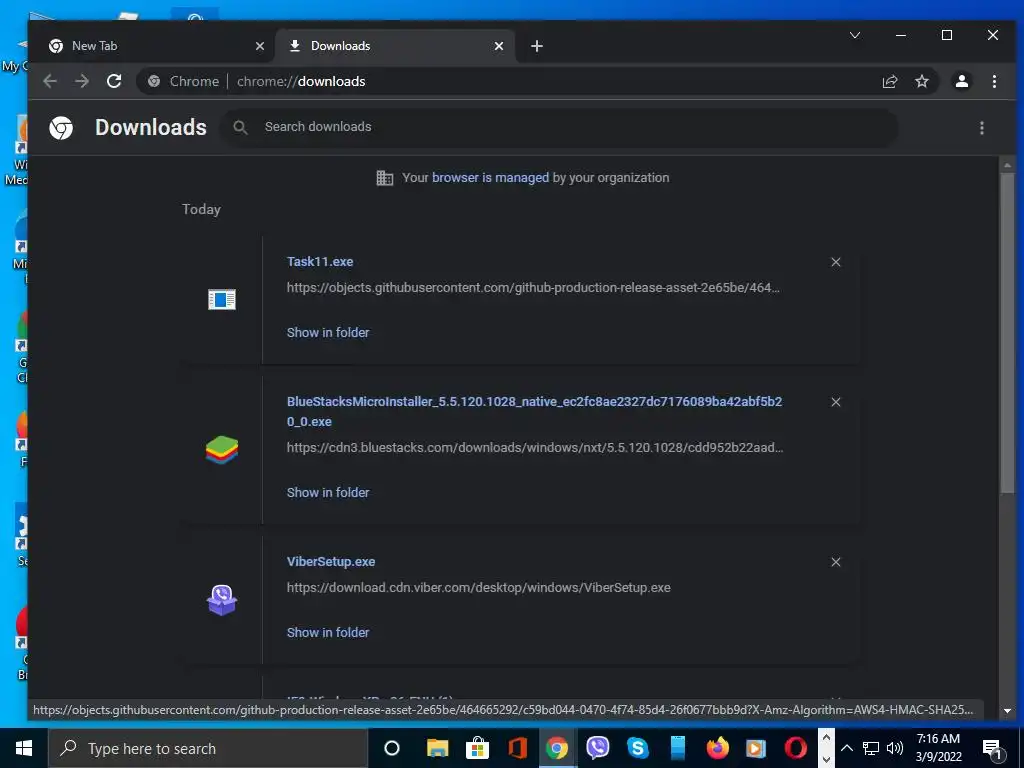The width and height of the screenshot is (1024, 768).
Task: Show BlueStacks installer in folder
Action: [328, 492]
